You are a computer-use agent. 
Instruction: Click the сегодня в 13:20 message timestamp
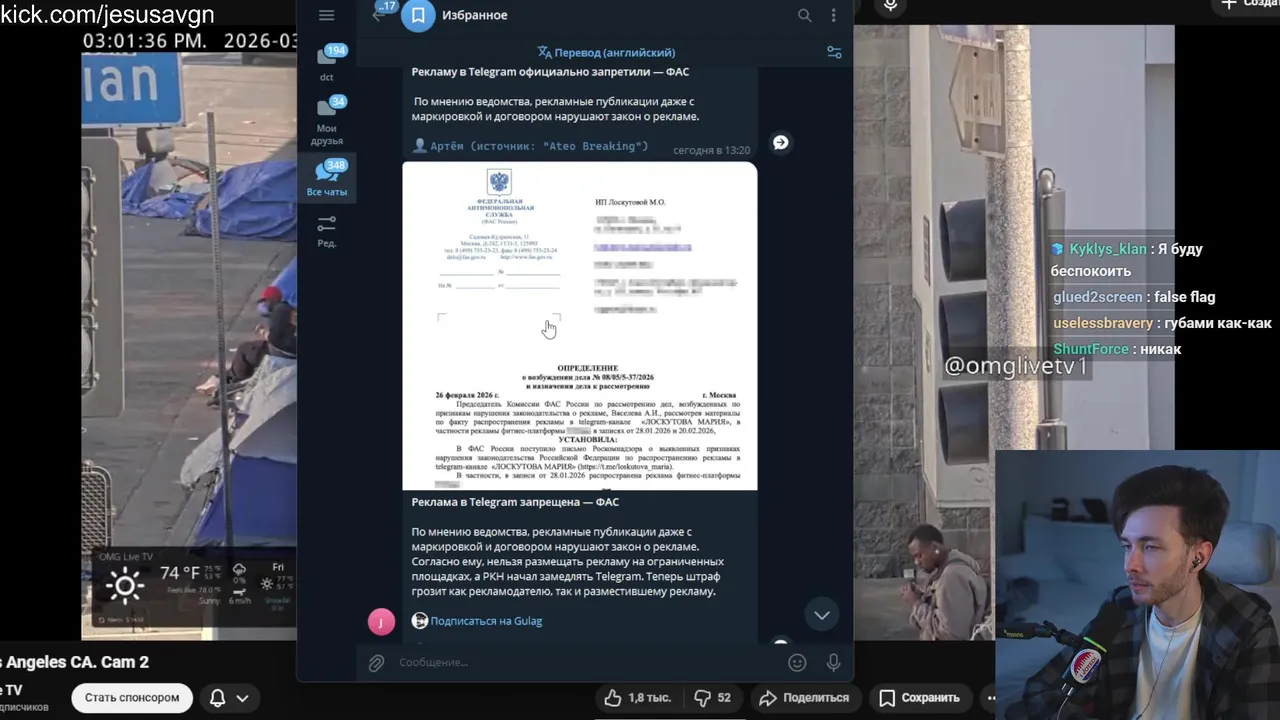(x=711, y=150)
